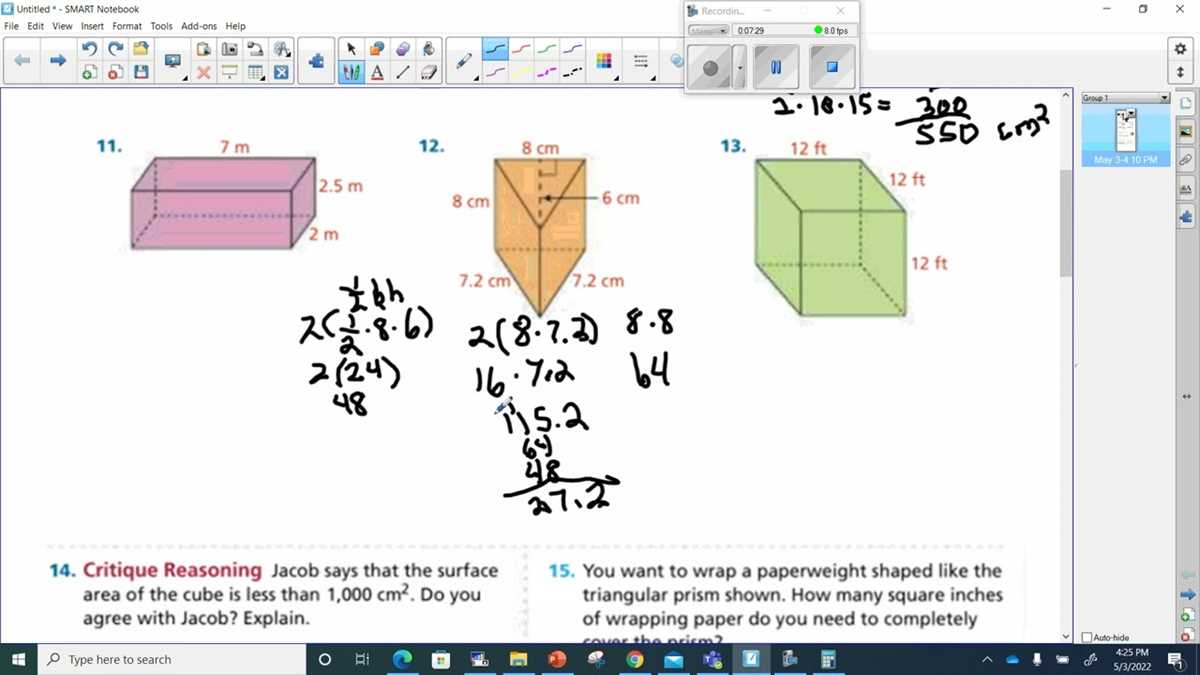Select the Fill bucket tool
The image size is (1200, 675).
pos(429,49)
